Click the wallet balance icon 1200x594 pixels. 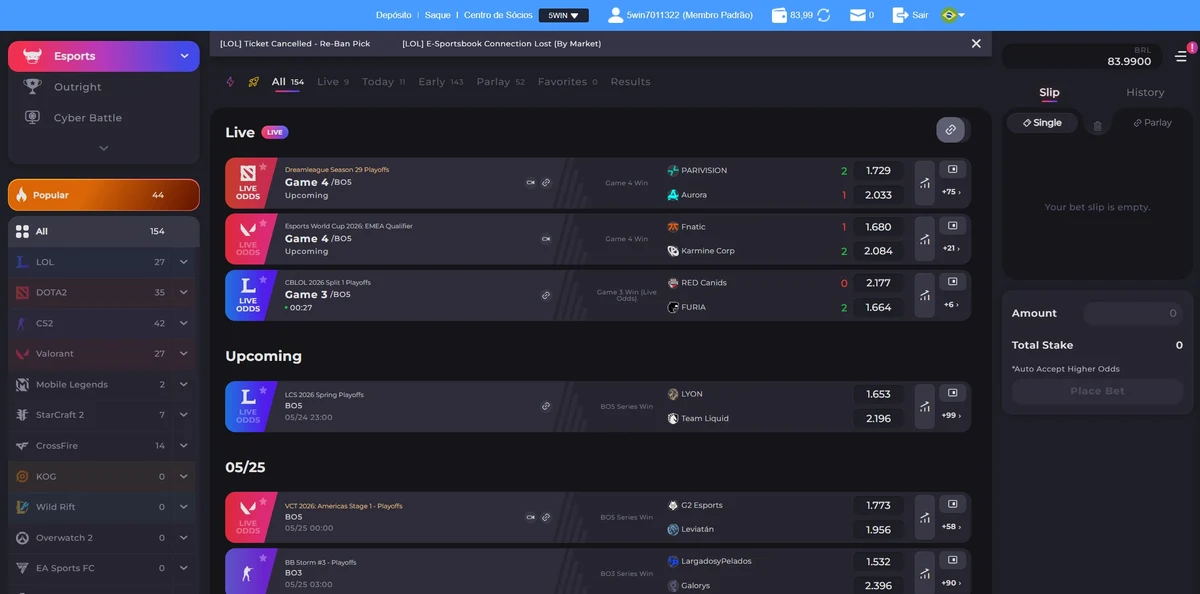click(779, 15)
